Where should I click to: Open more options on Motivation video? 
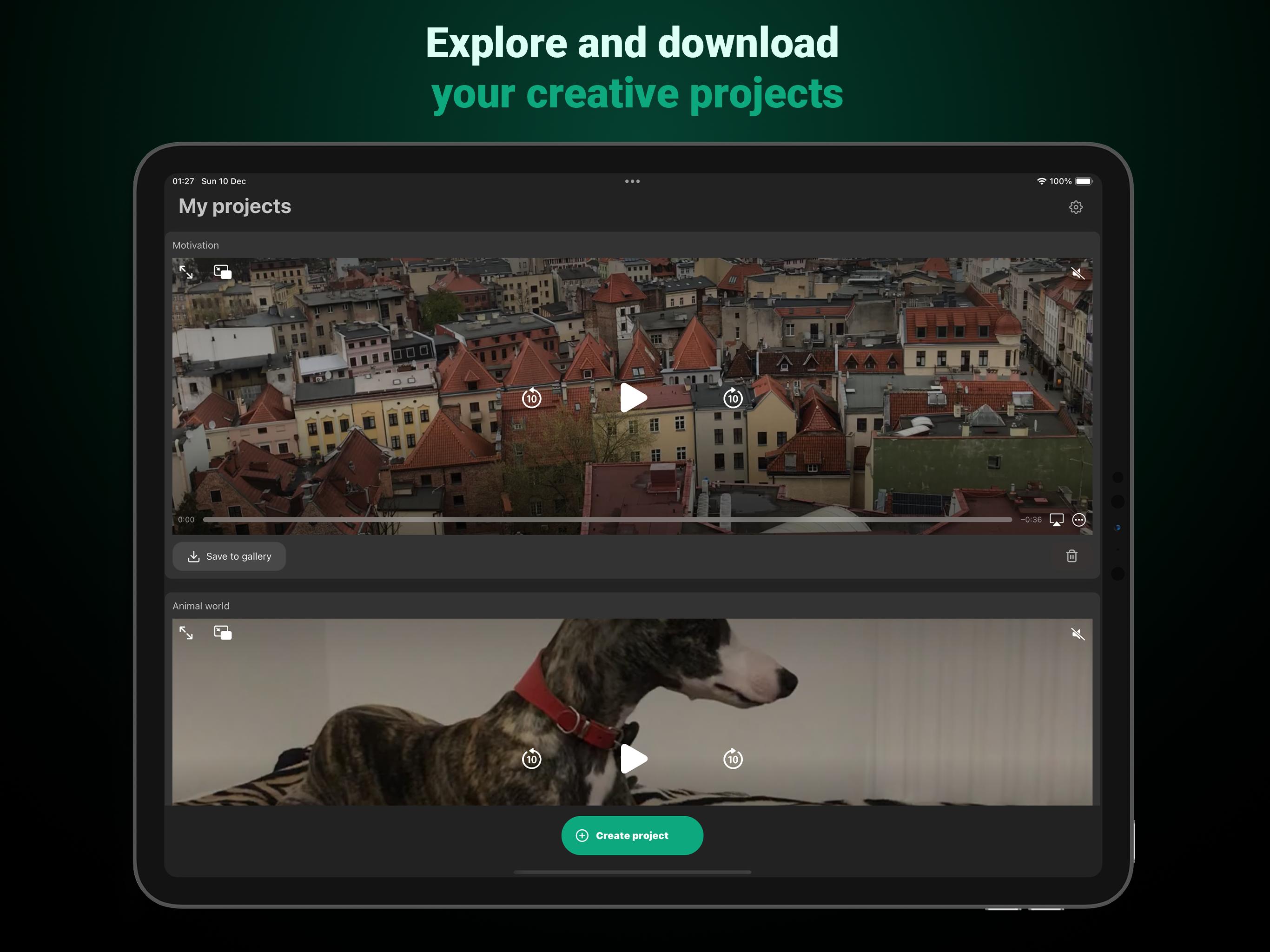(x=1079, y=520)
